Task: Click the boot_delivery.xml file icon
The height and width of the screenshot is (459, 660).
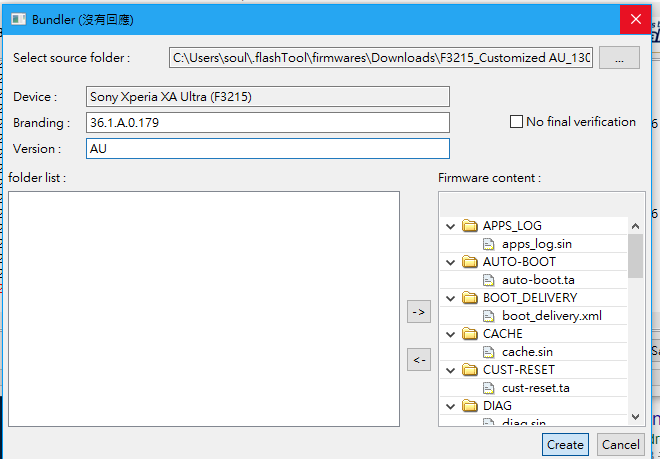Action: point(488,316)
